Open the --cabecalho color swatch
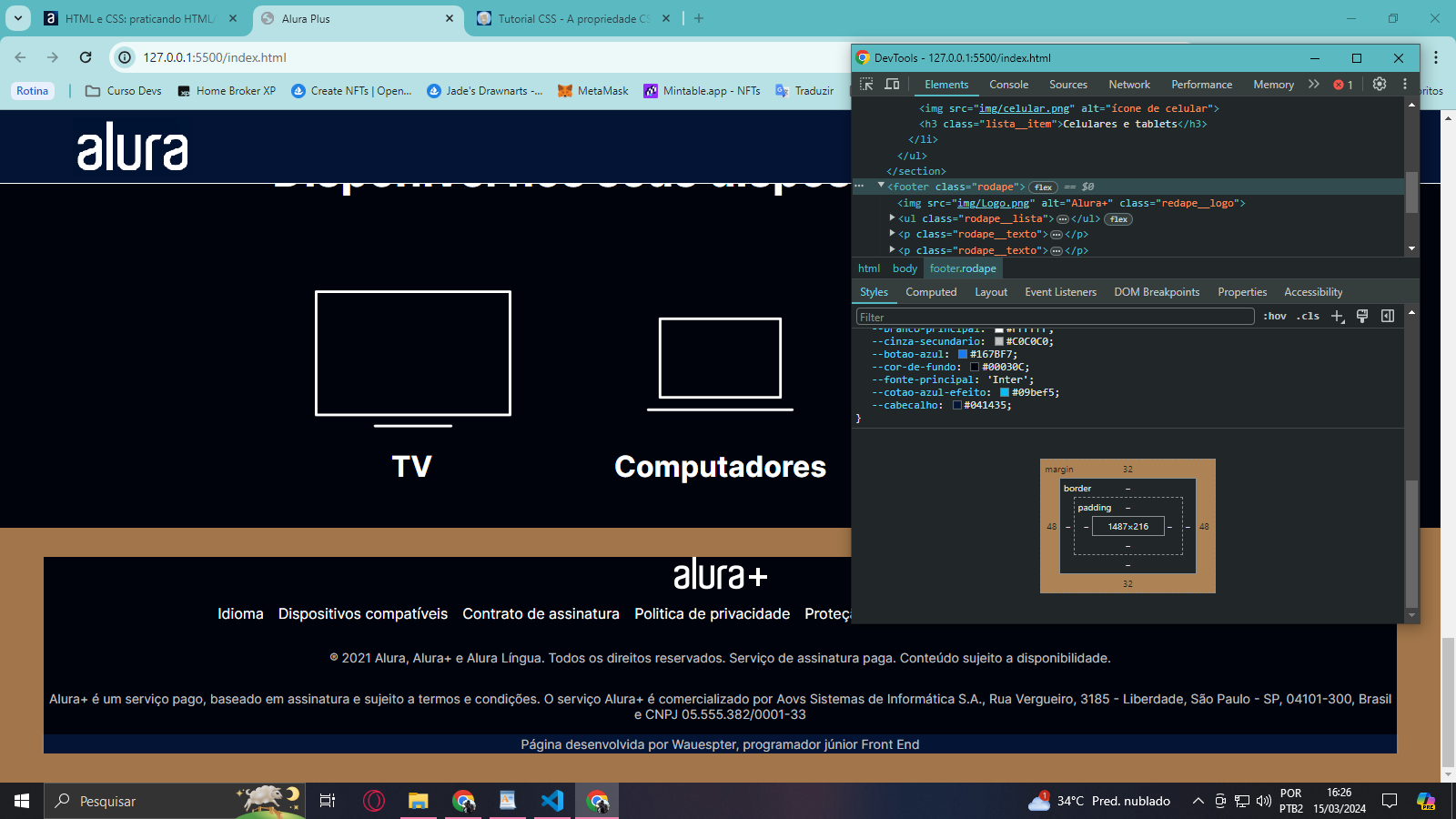The width and height of the screenshot is (1456, 819). 956,405
